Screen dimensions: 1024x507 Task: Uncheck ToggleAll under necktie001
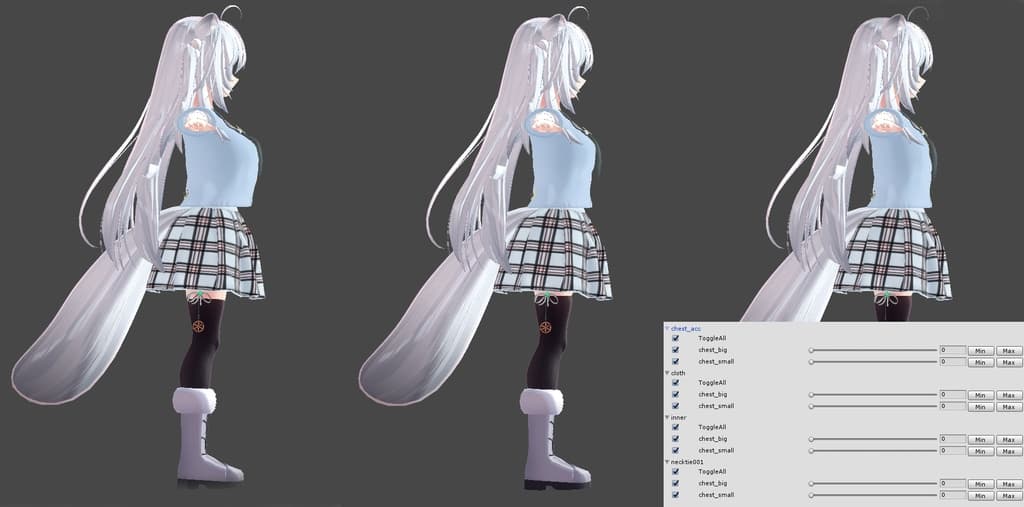[x=676, y=472]
